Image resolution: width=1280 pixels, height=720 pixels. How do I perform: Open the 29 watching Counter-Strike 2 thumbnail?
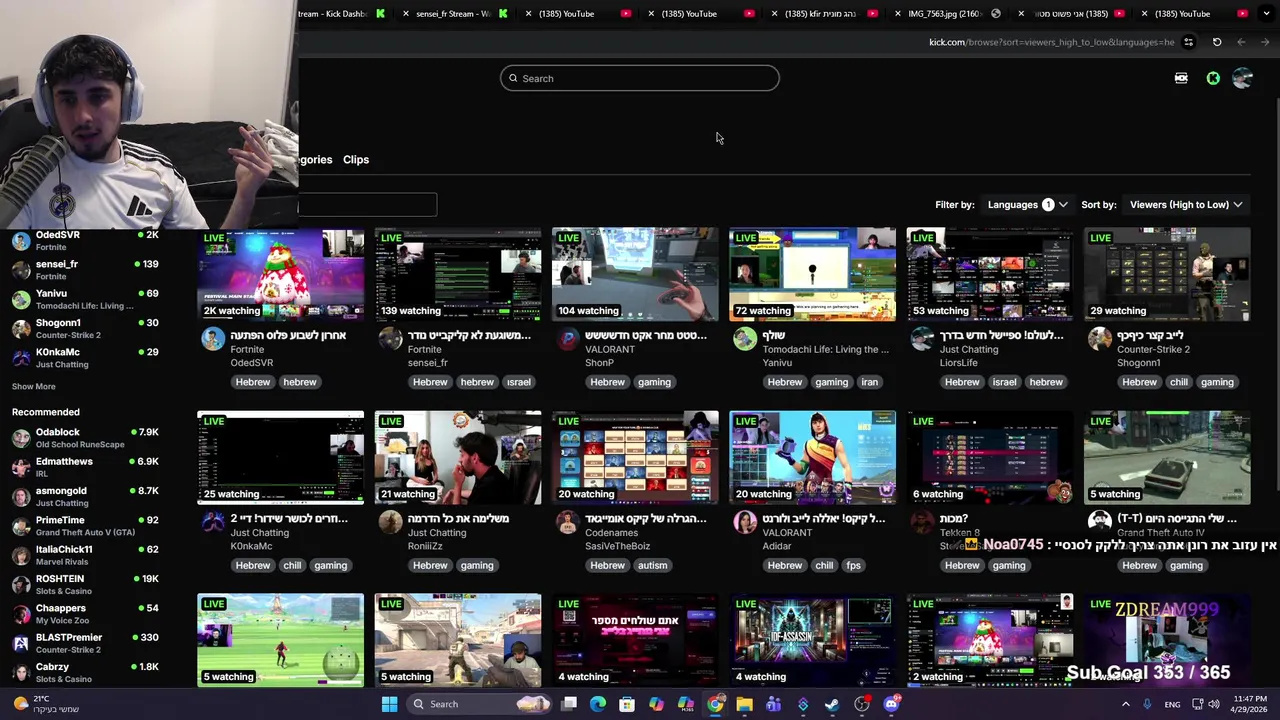coord(1167,274)
